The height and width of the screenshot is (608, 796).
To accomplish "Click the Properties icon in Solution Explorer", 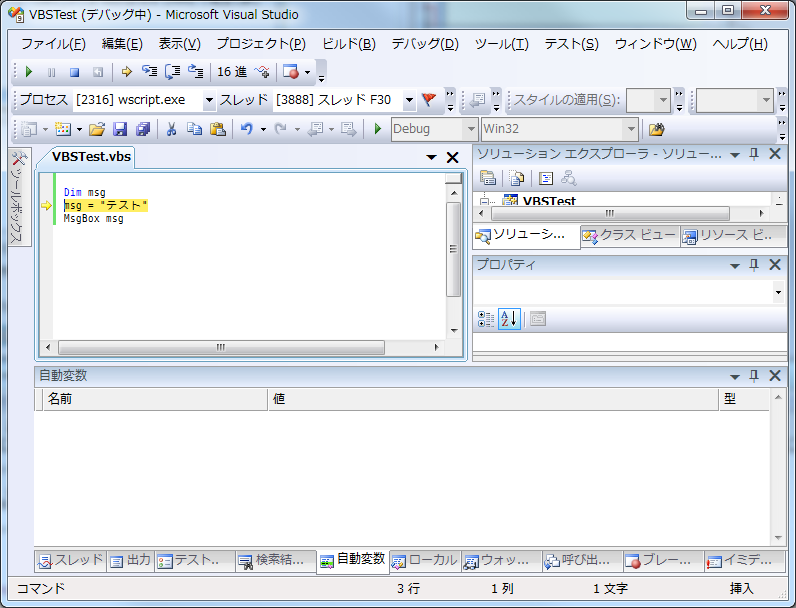I will [488, 178].
